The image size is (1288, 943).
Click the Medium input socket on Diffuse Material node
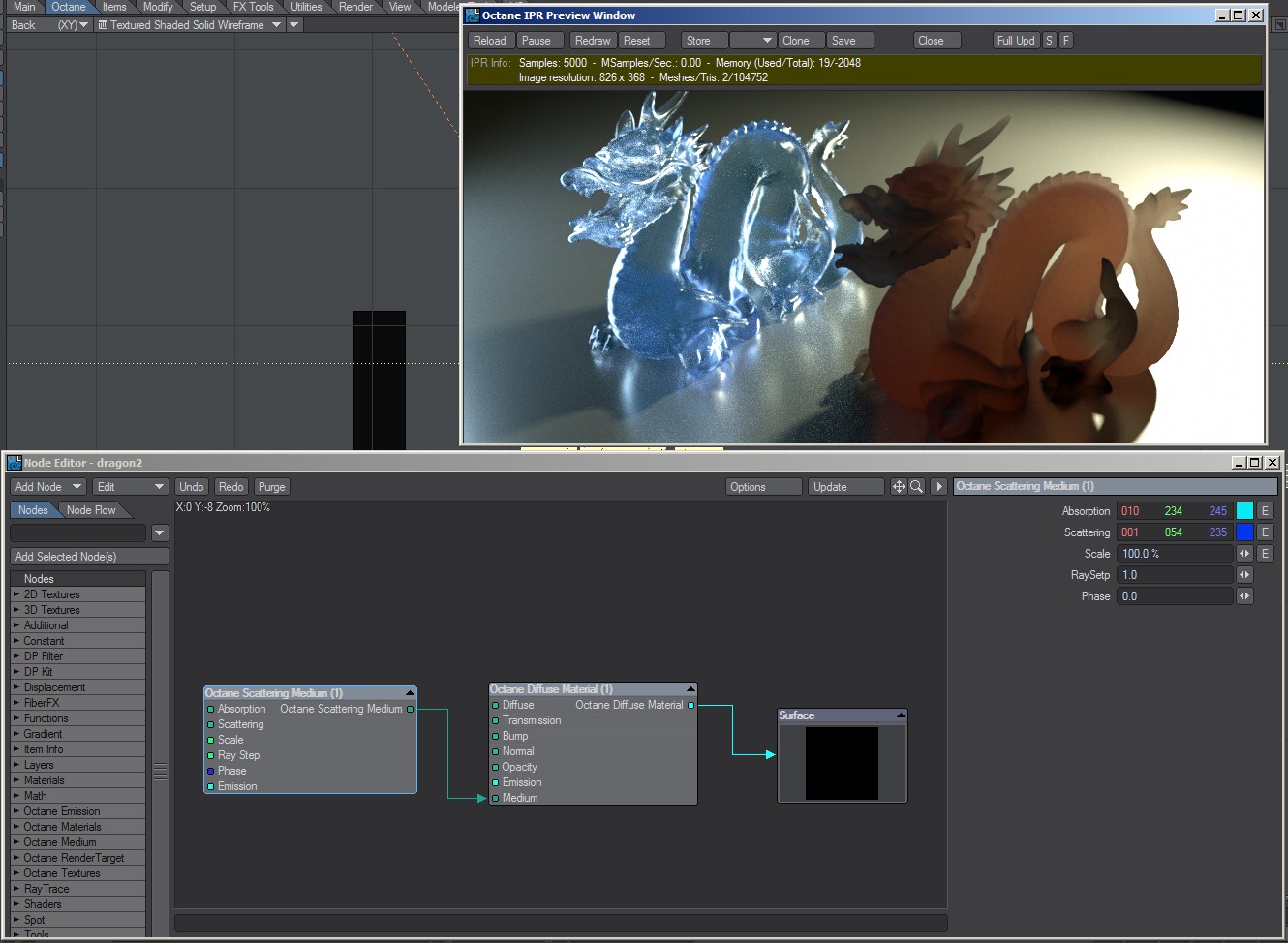pyautogui.click(x=495, y=799)
